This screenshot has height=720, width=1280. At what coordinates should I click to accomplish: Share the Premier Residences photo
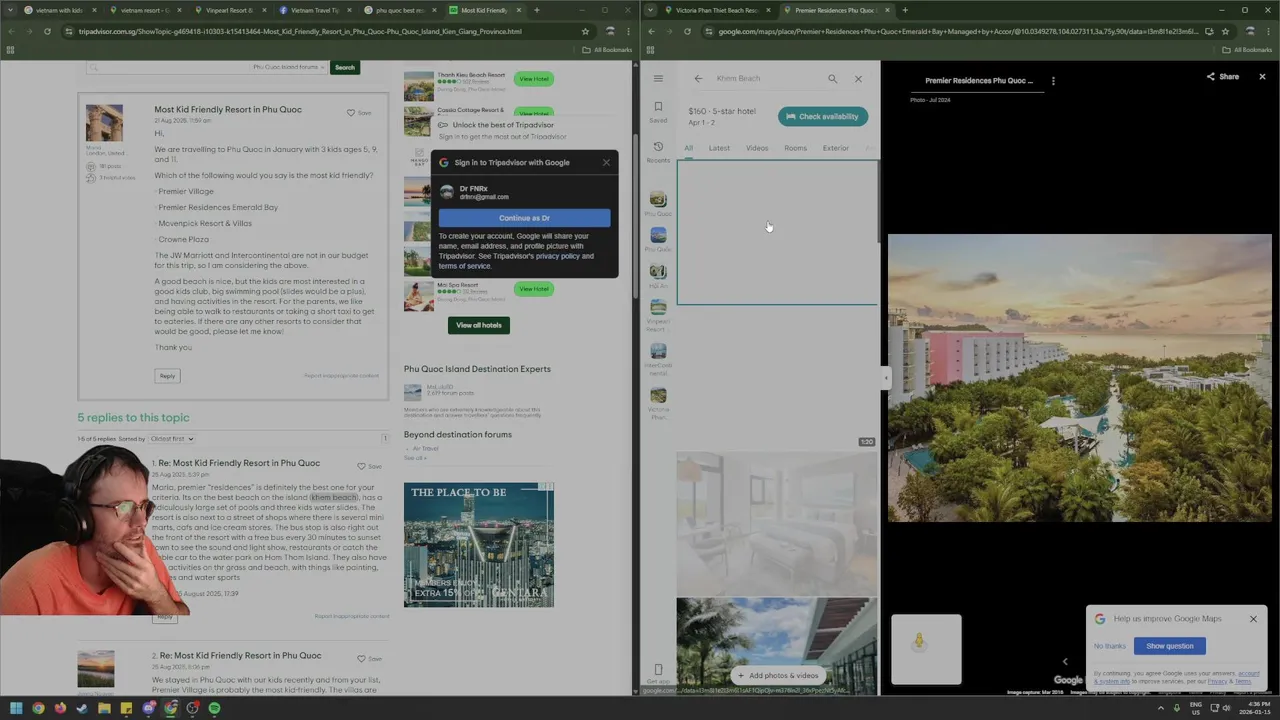pyautogui.click(x=1222, y=76)
